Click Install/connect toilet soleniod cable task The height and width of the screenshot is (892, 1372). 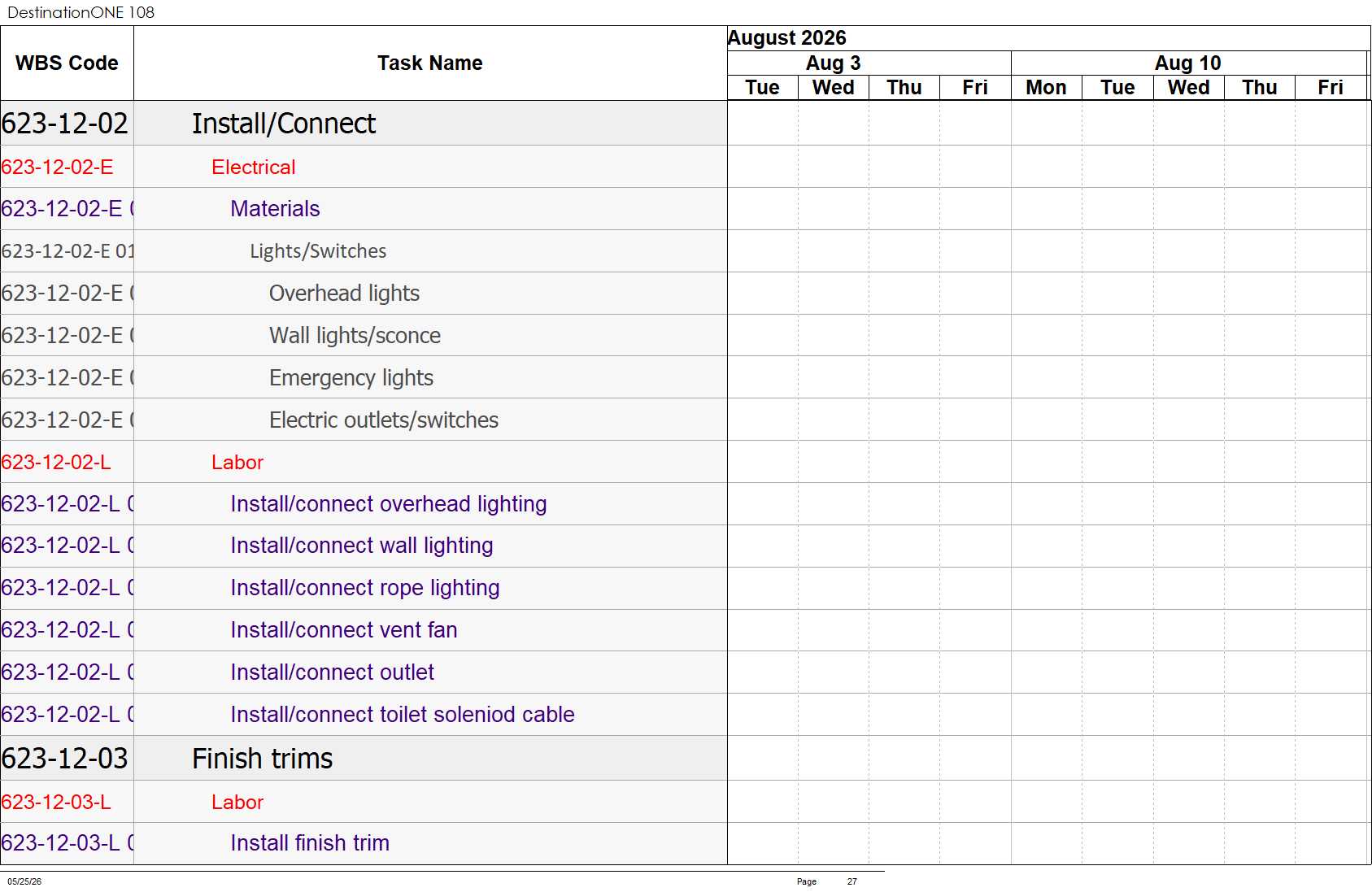tap(402, 715)
